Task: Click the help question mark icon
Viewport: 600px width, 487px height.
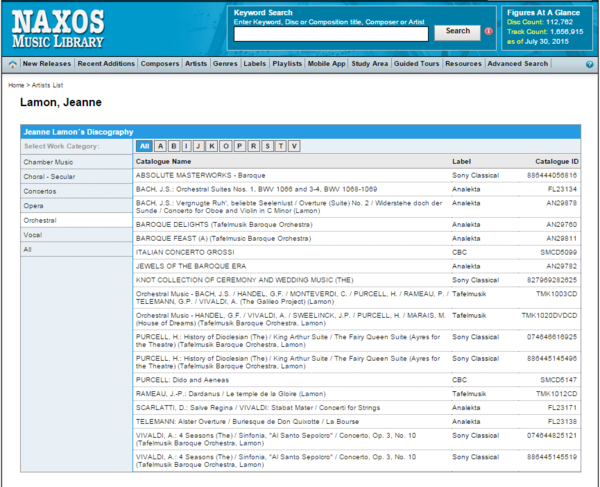Action: pos(588,63)
